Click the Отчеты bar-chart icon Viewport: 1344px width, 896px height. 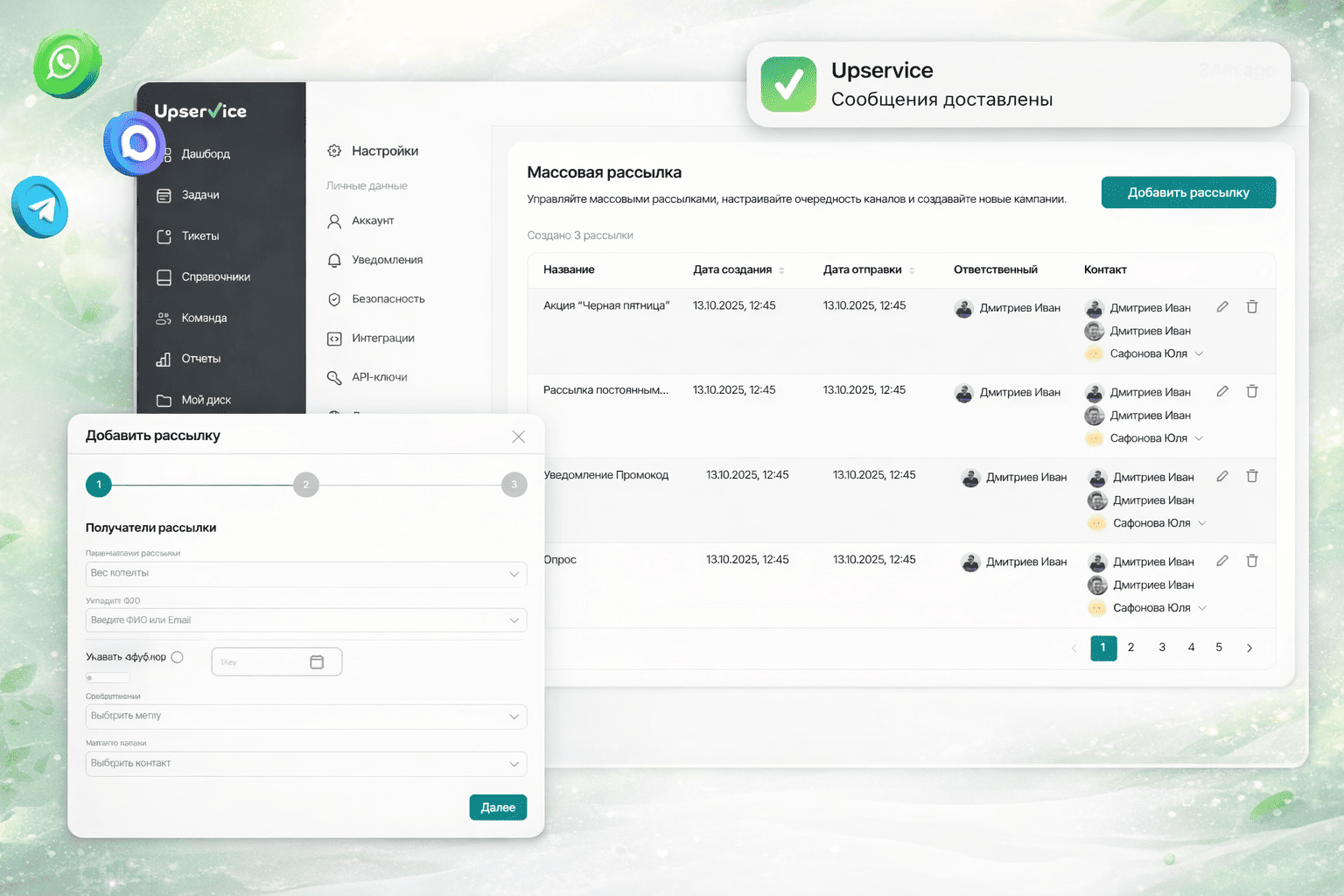(x=164, y=358)
